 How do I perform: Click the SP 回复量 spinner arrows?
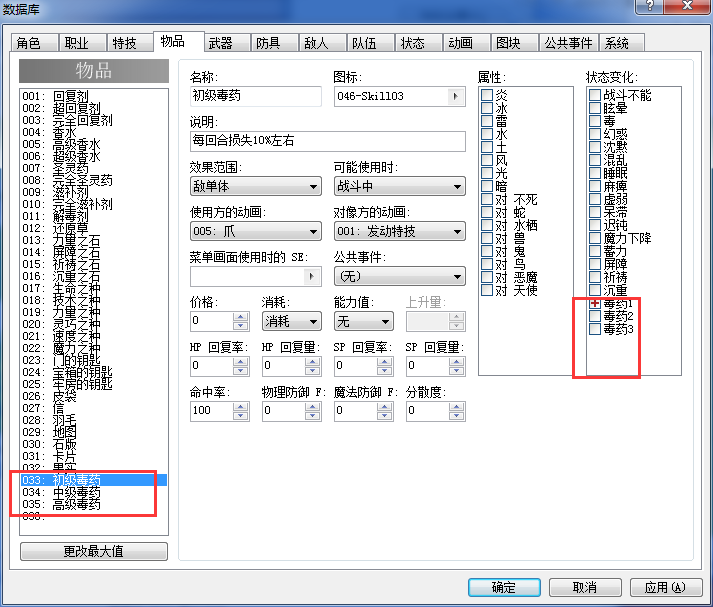pyautogui.click(x=457, y=366)
